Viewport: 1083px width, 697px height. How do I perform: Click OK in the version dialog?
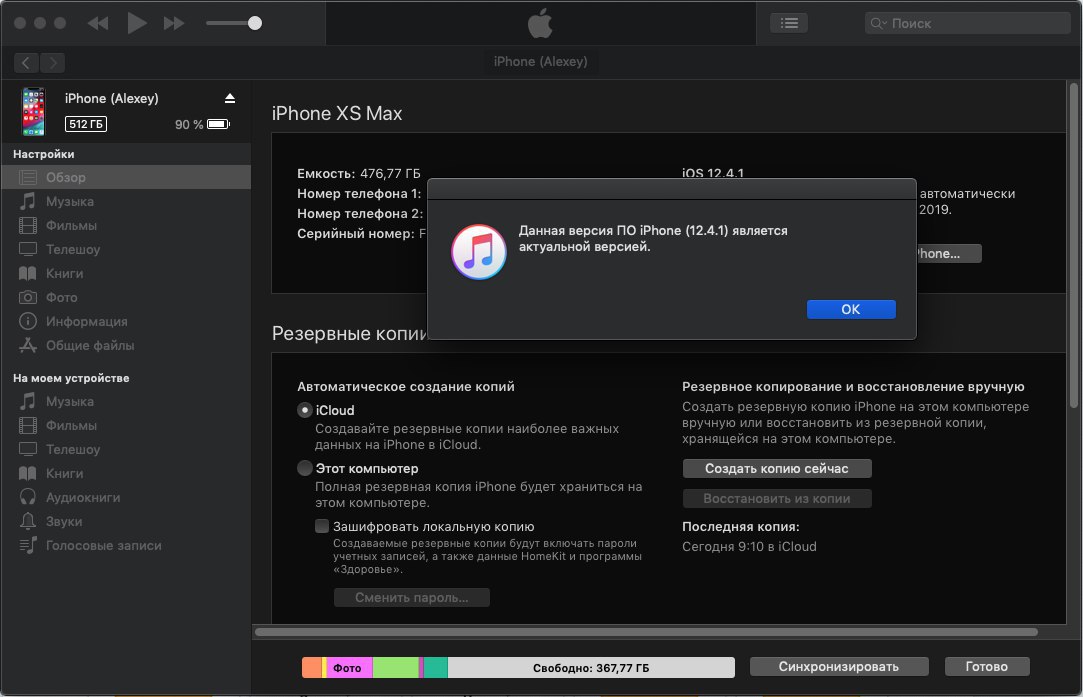click(851, 309)
